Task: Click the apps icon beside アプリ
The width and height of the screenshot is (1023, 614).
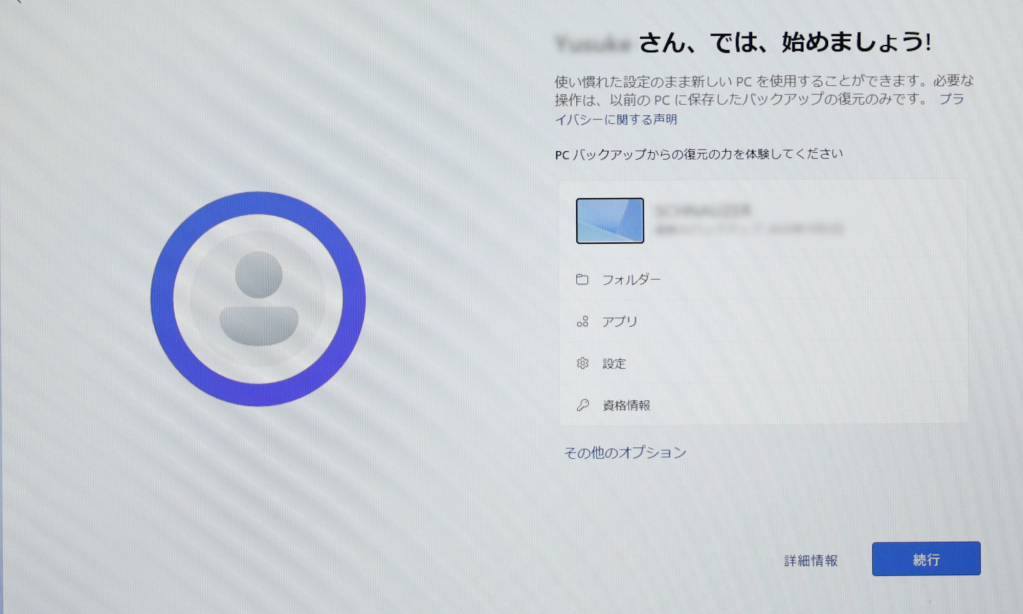Action: coord(582,322)
